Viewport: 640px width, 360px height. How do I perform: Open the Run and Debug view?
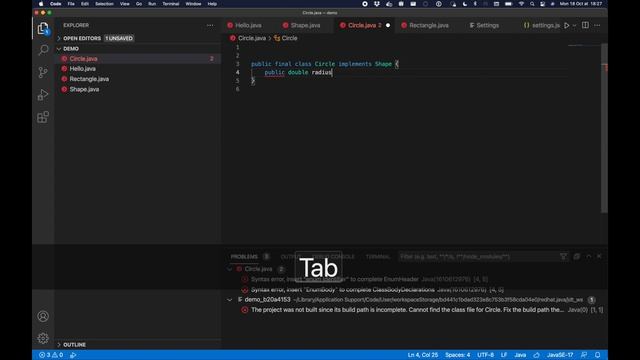point(43,95)
